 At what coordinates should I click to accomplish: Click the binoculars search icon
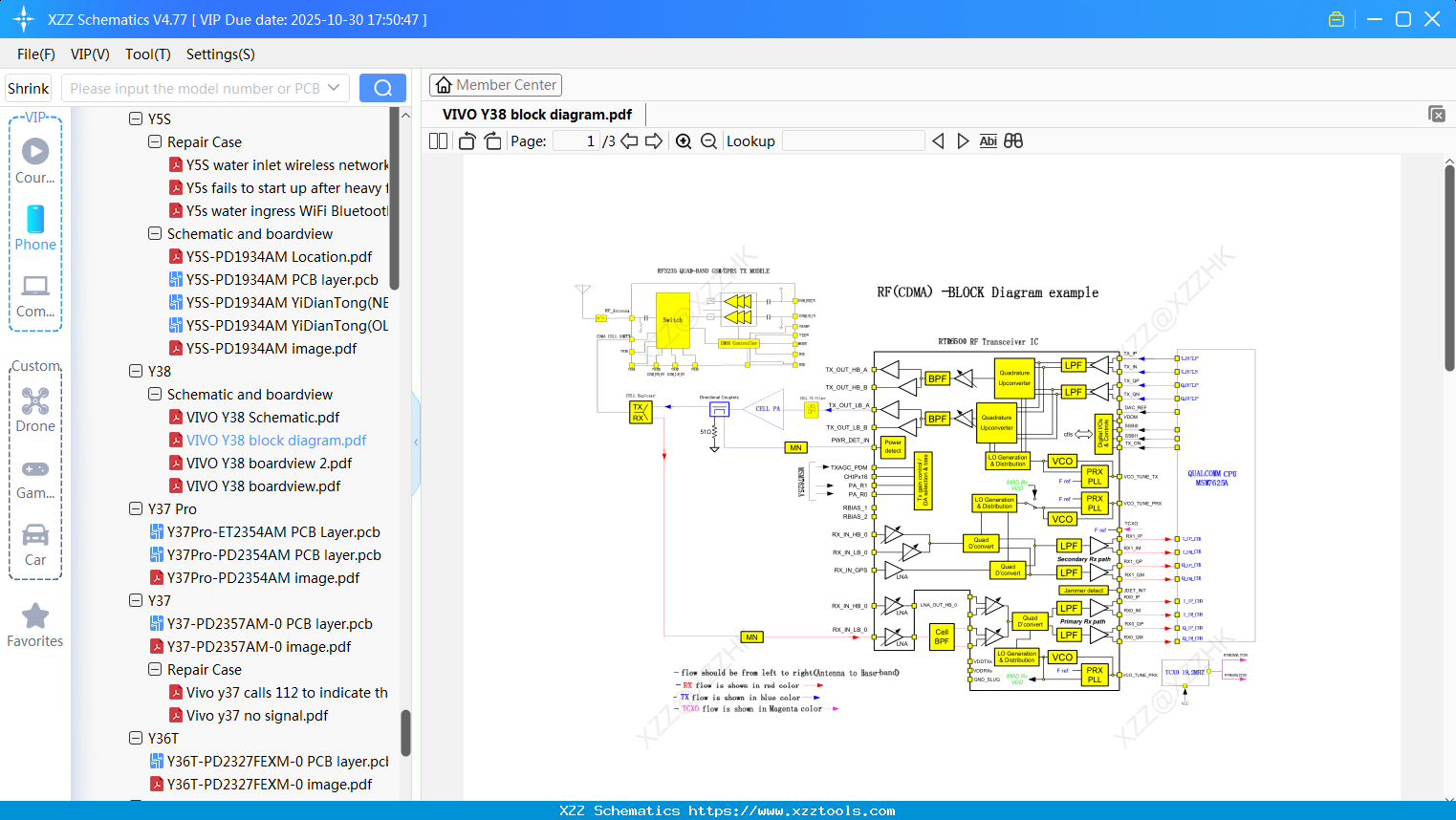click(1013, 141)
